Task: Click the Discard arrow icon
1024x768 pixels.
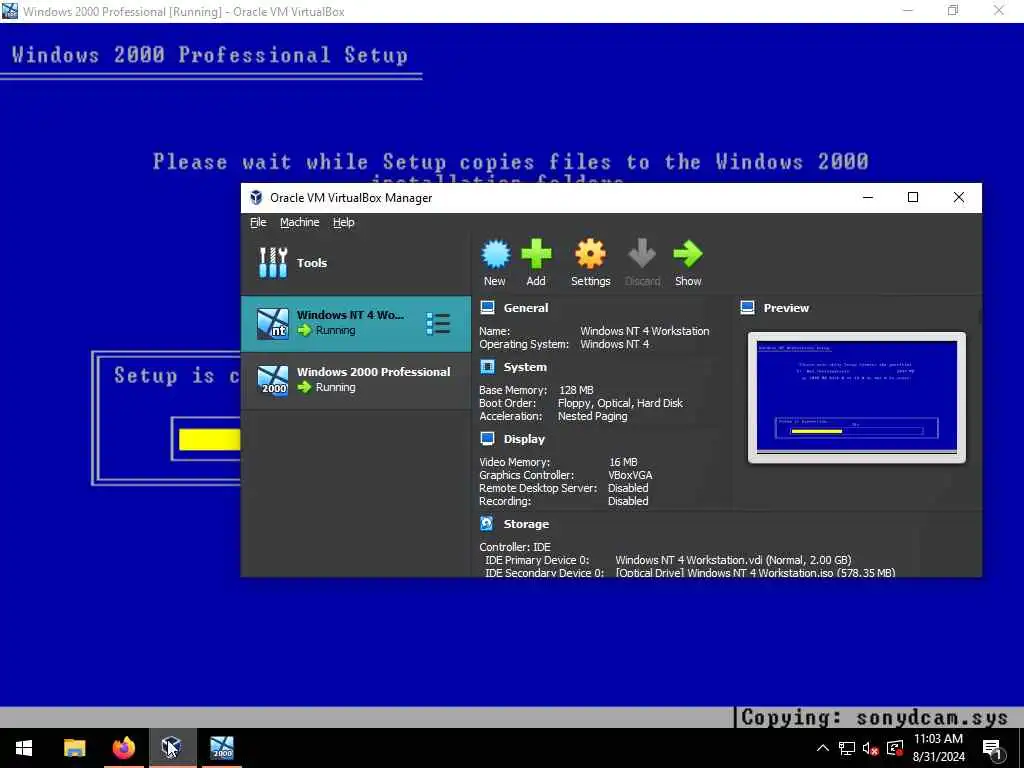Action: click(x=642, y=254)
